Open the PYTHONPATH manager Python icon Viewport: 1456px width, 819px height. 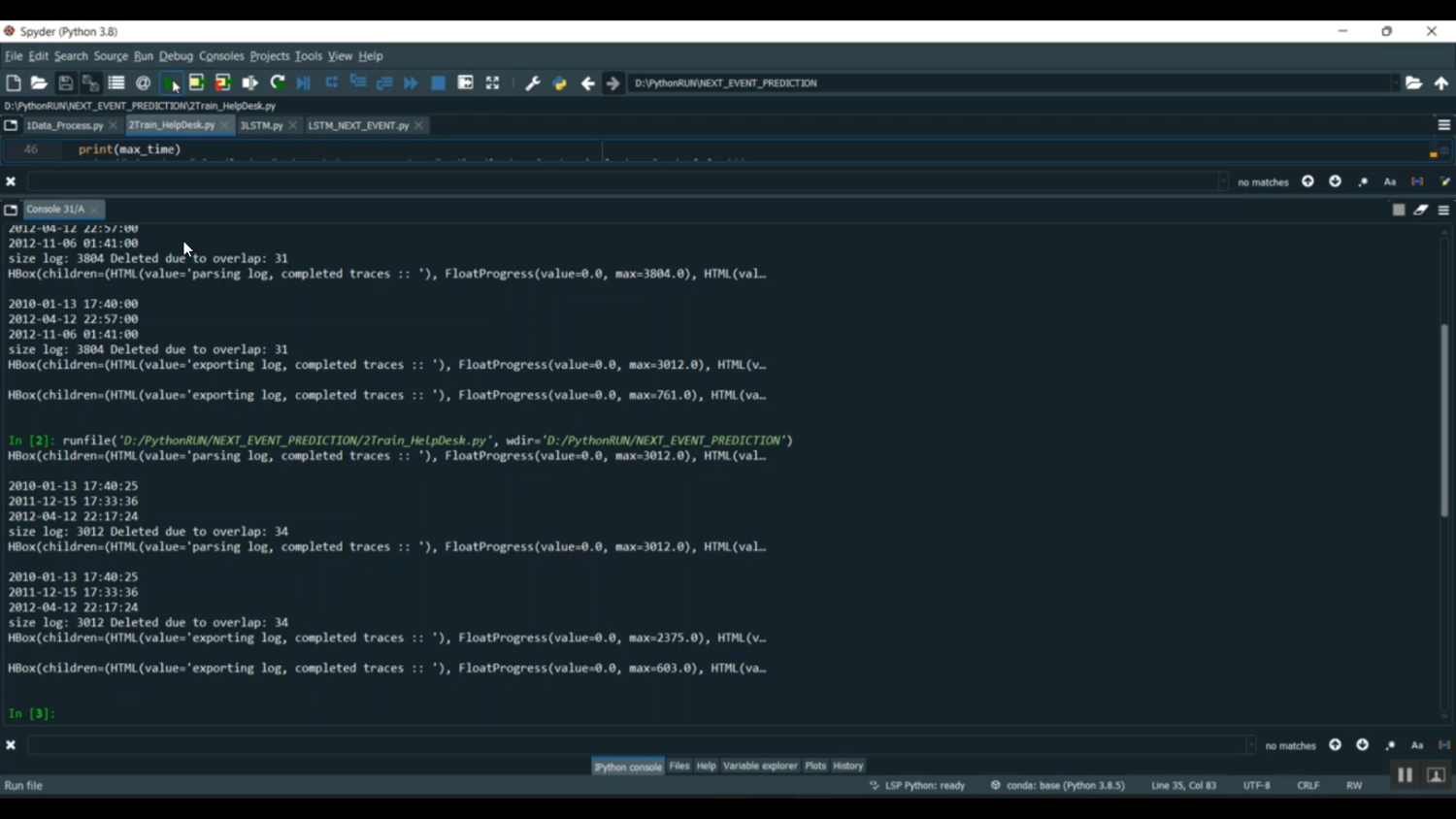click(559, 83)
